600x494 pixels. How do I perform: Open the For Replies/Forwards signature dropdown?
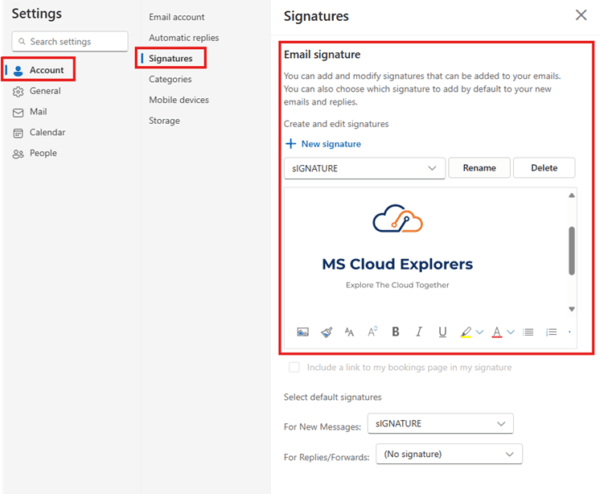tap(449, 454)
